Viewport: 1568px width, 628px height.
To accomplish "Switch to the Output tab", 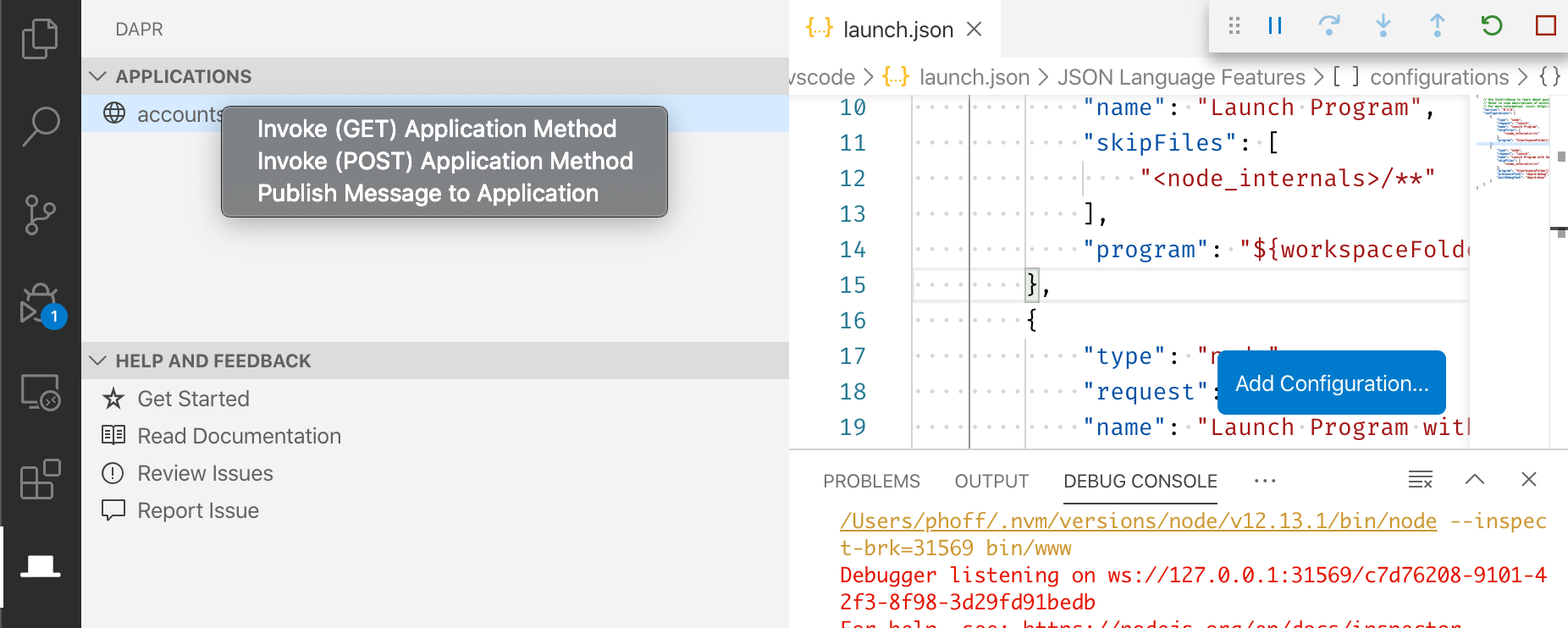I will click(991, 481).
